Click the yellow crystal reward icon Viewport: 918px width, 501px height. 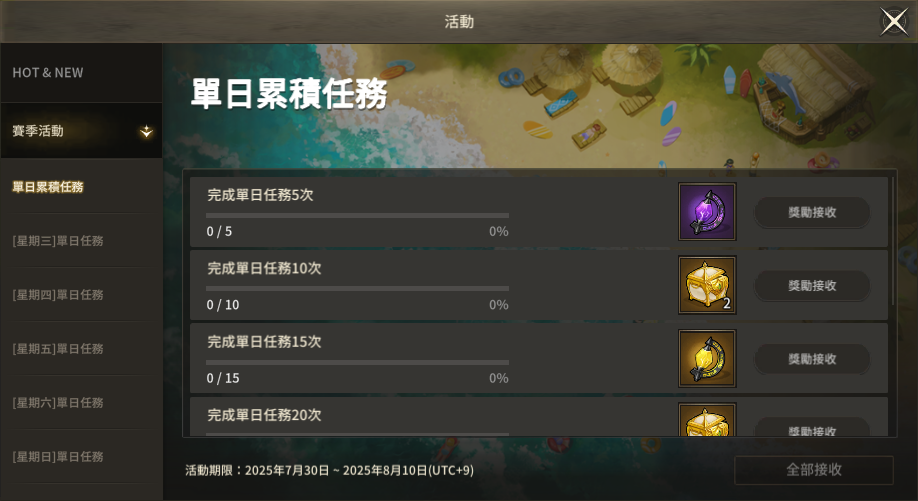(x=707, y=358)
